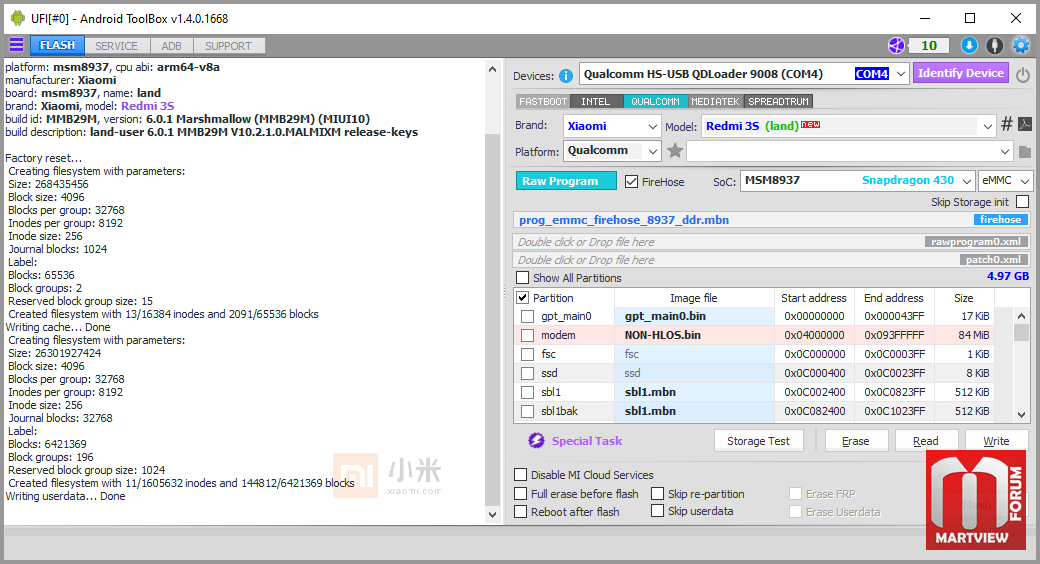Screen dimensions: 1040x564
Task: Click the patch0.xml drop file field
Action: coord(771,259)
